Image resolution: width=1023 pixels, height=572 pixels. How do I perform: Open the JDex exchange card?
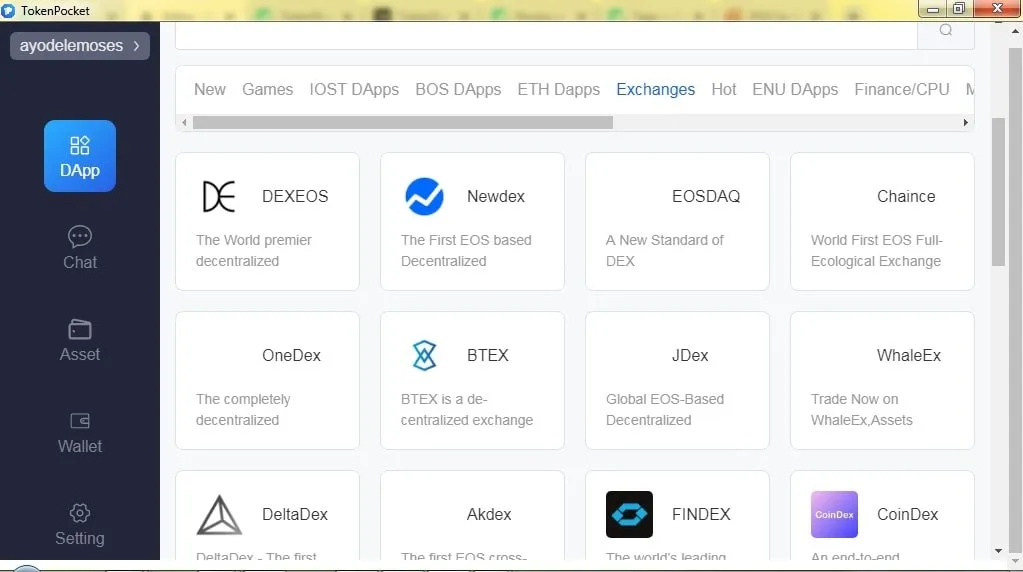point(677,381)
